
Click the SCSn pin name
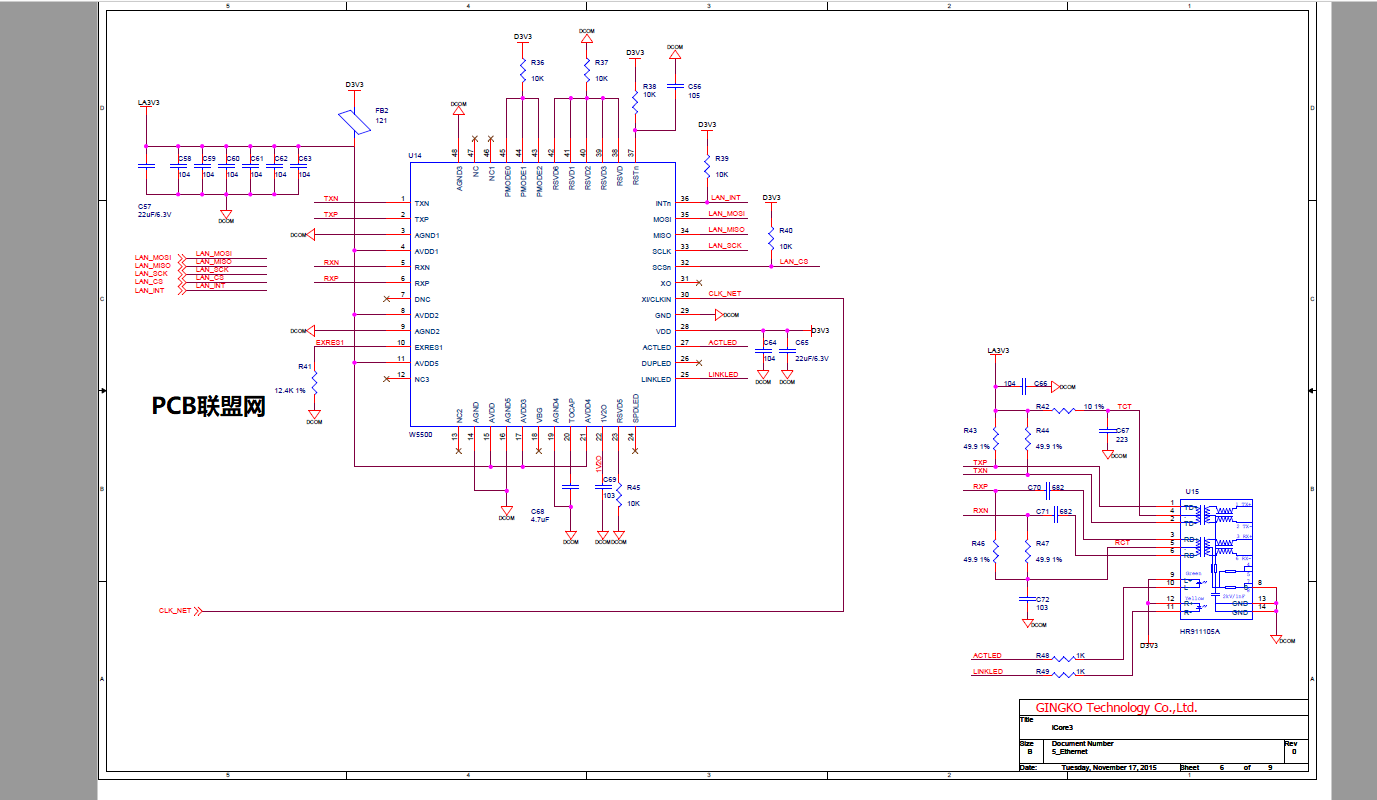[662, 267]
